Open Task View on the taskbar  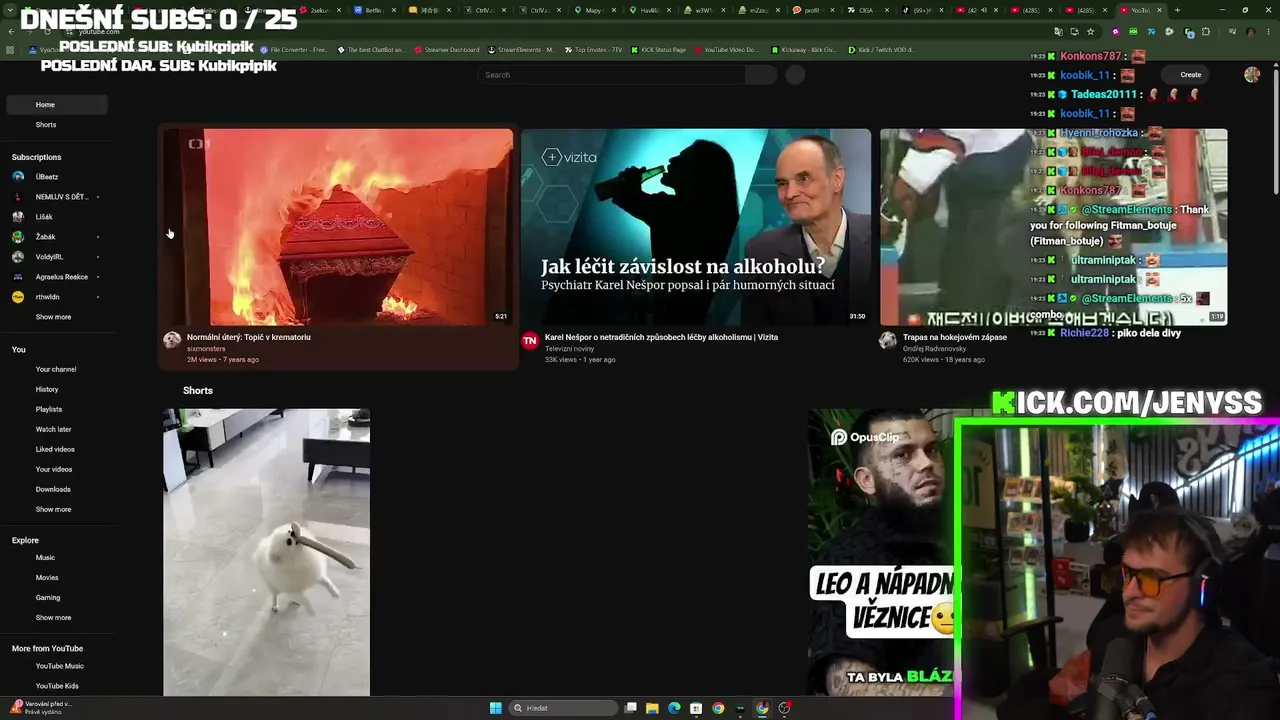pyautogui.click(x=631, y=708)
